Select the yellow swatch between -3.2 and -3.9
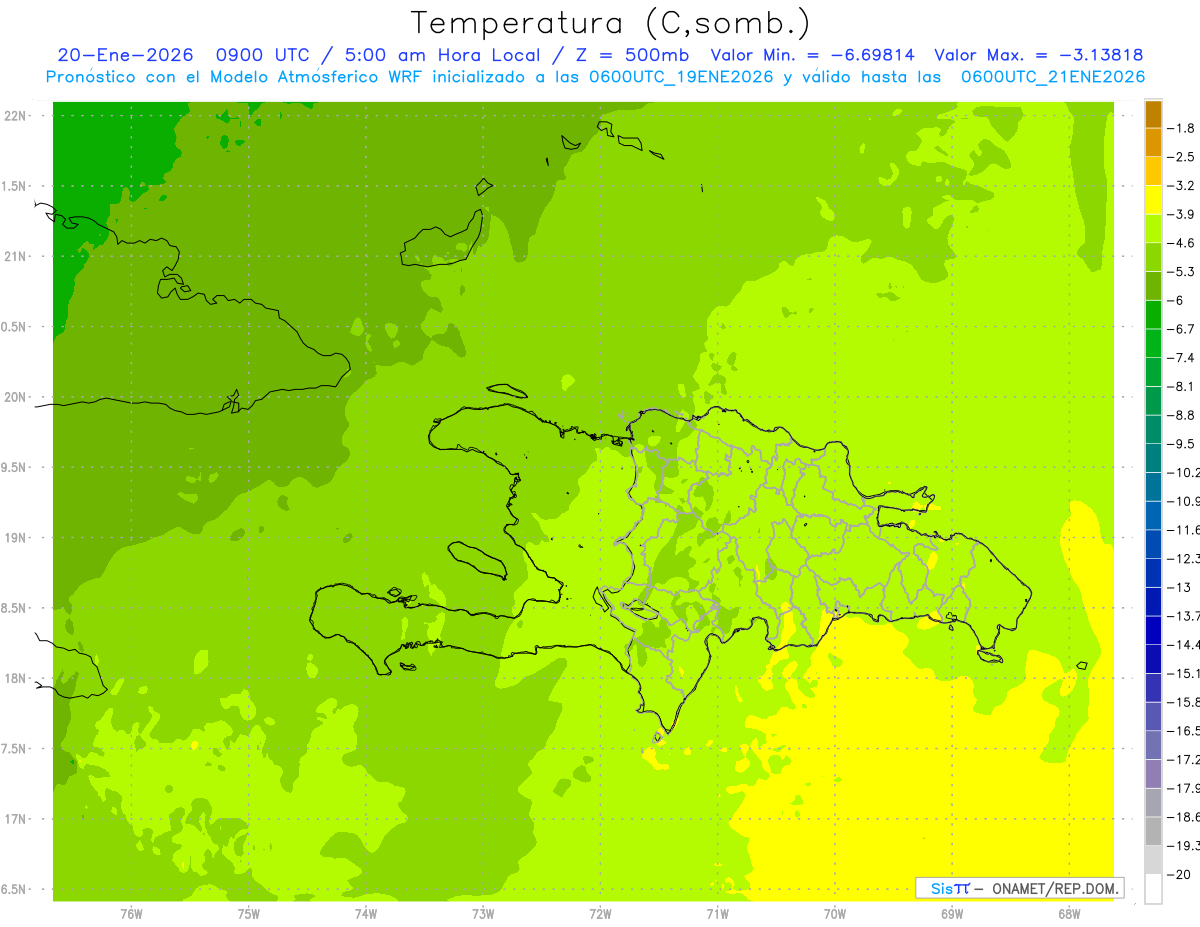Image resolution: width=1200 pixels, height=927 pixels. (x=1153, y=200)
